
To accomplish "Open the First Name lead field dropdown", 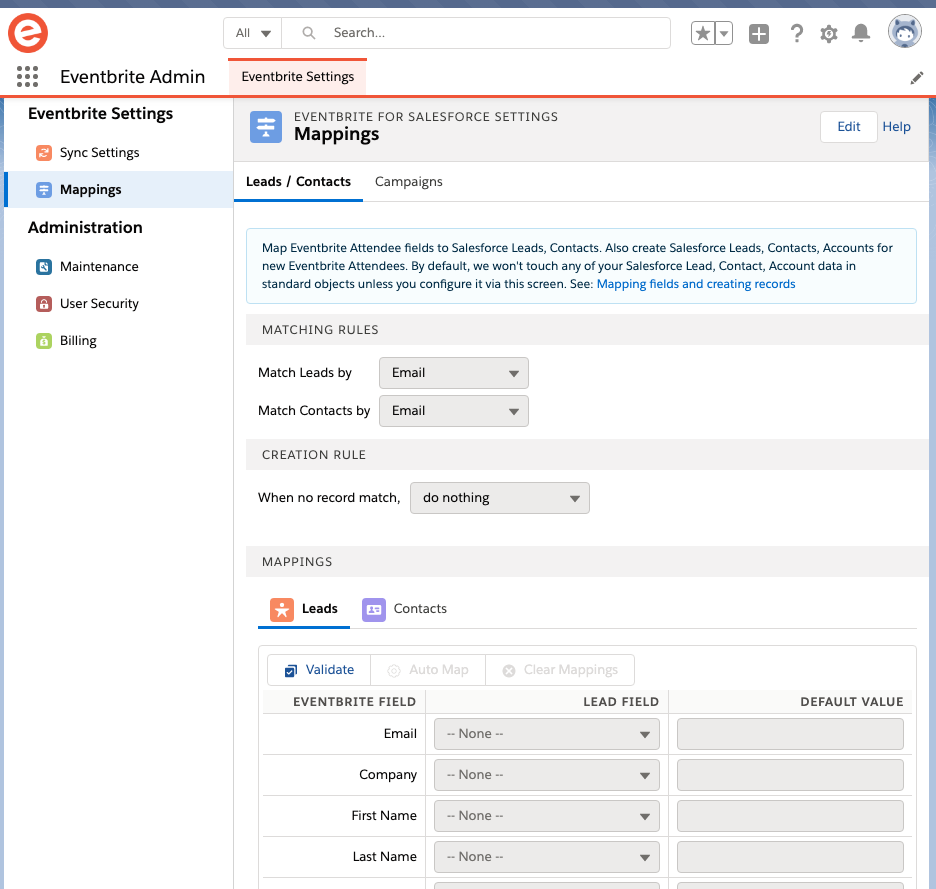I will coord(547,816).
